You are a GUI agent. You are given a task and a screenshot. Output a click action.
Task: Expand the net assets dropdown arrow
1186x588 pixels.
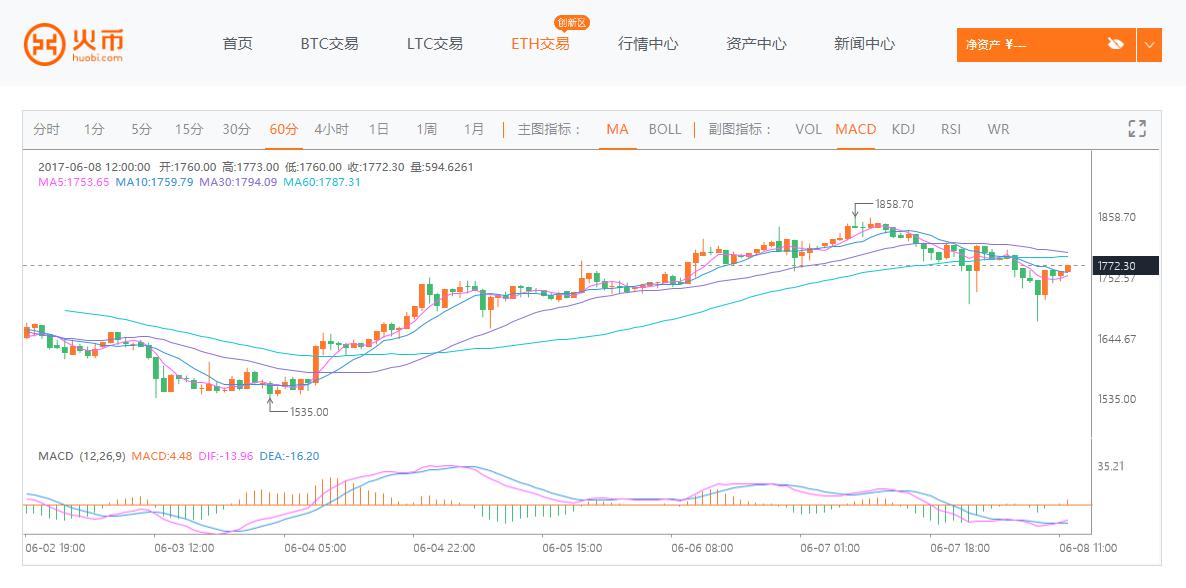1149,44
